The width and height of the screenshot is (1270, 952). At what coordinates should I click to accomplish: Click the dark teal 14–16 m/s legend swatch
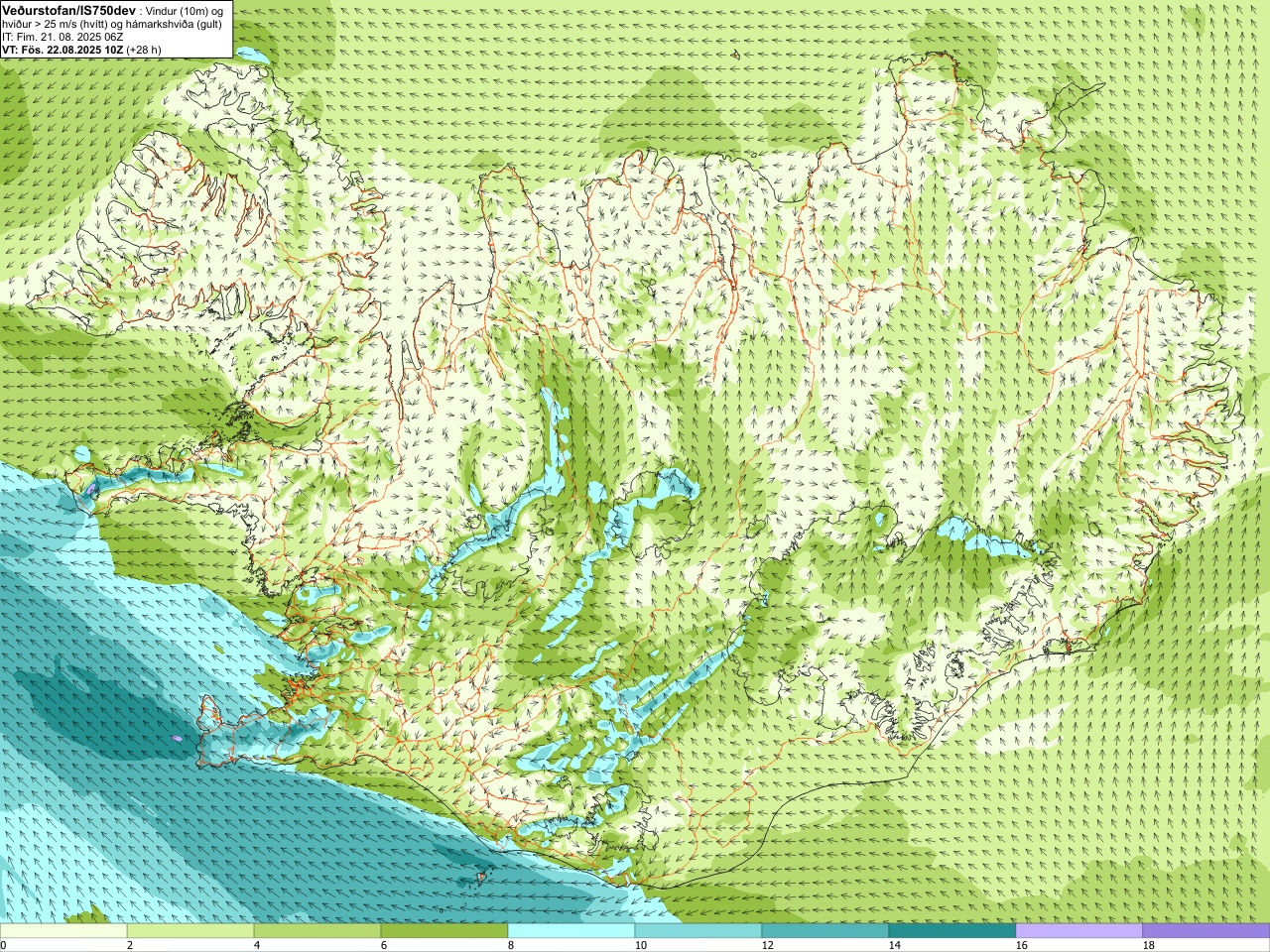coord(952,931)
